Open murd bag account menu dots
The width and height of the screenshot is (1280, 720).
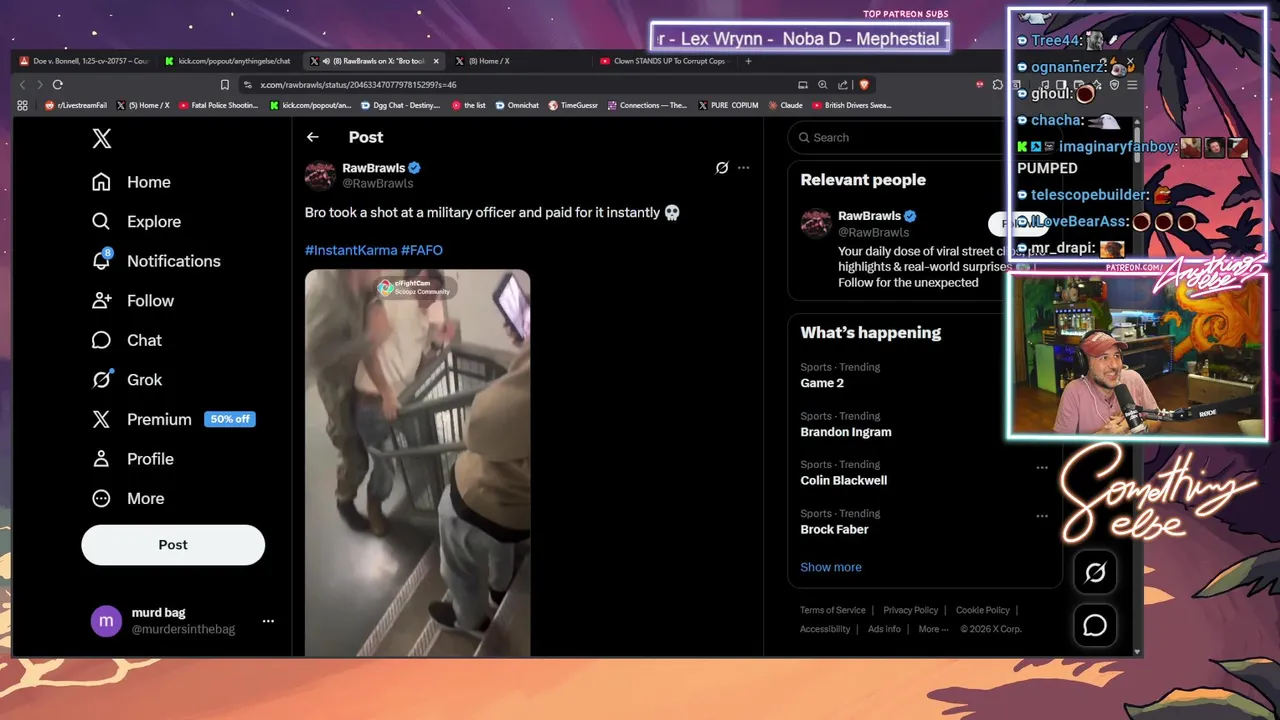[268, 621]
